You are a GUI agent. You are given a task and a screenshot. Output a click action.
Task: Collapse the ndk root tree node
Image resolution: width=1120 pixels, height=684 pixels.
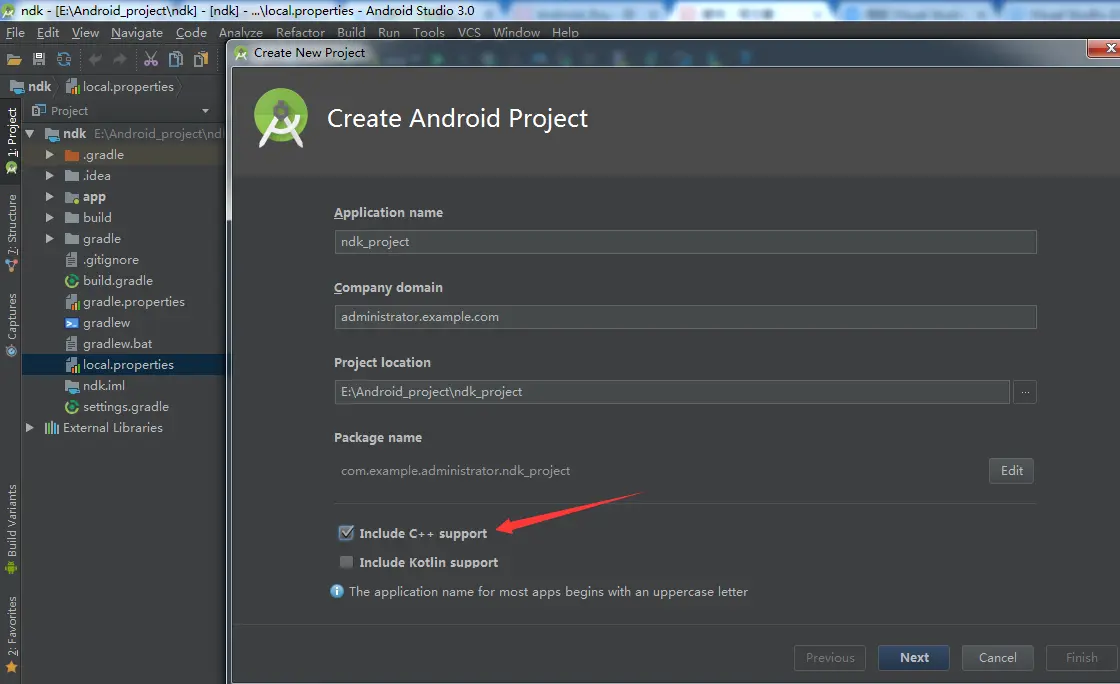30,134
